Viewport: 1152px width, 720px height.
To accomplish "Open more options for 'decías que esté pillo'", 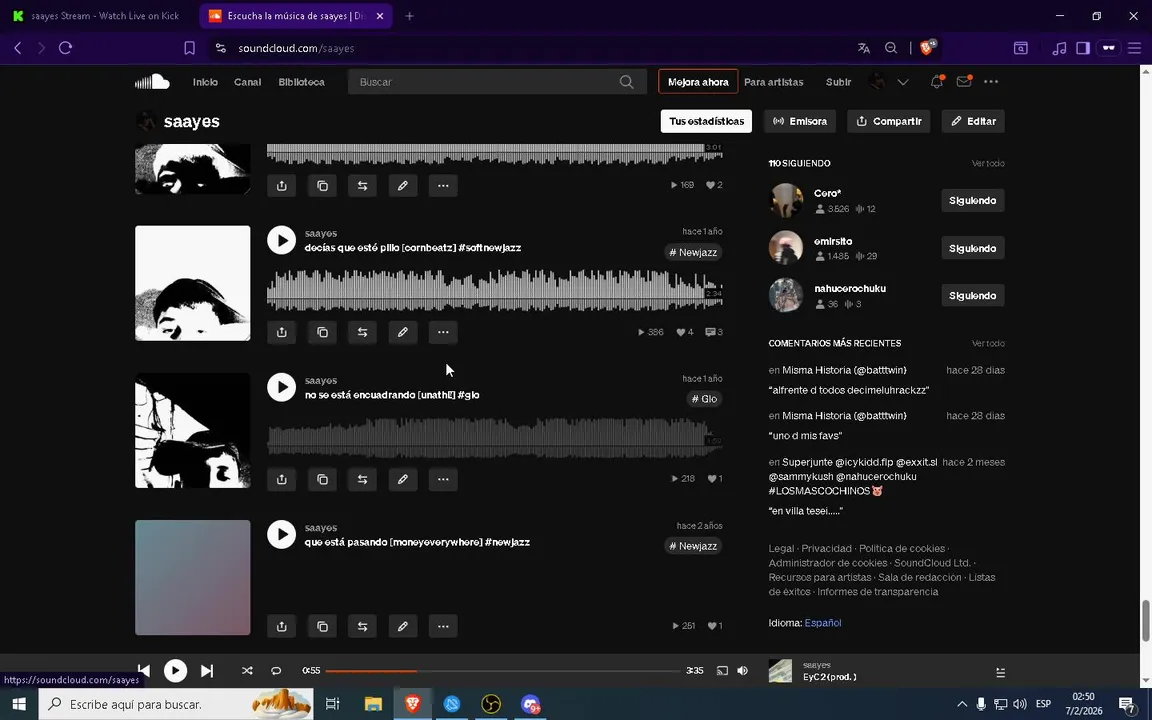I will tap(443, 332).
